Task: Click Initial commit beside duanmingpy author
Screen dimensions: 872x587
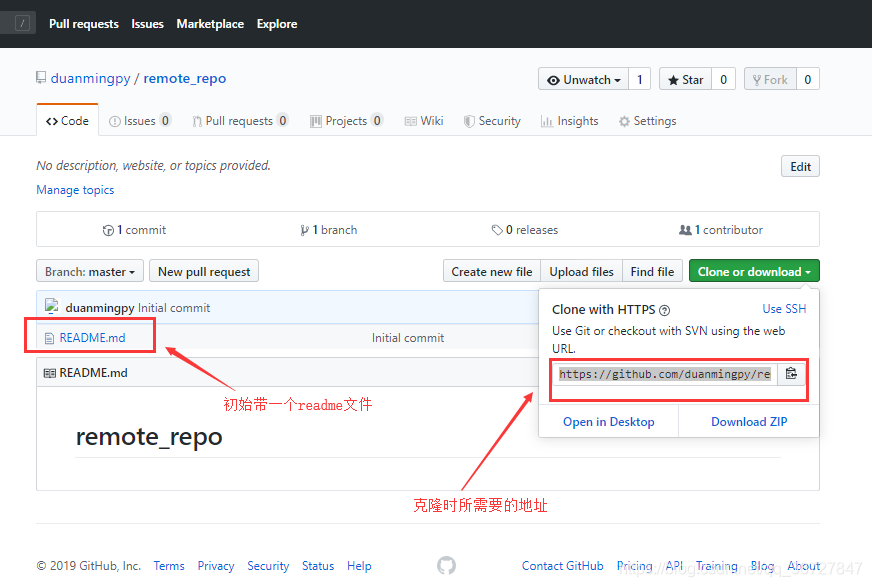Action: coord(174,308)
